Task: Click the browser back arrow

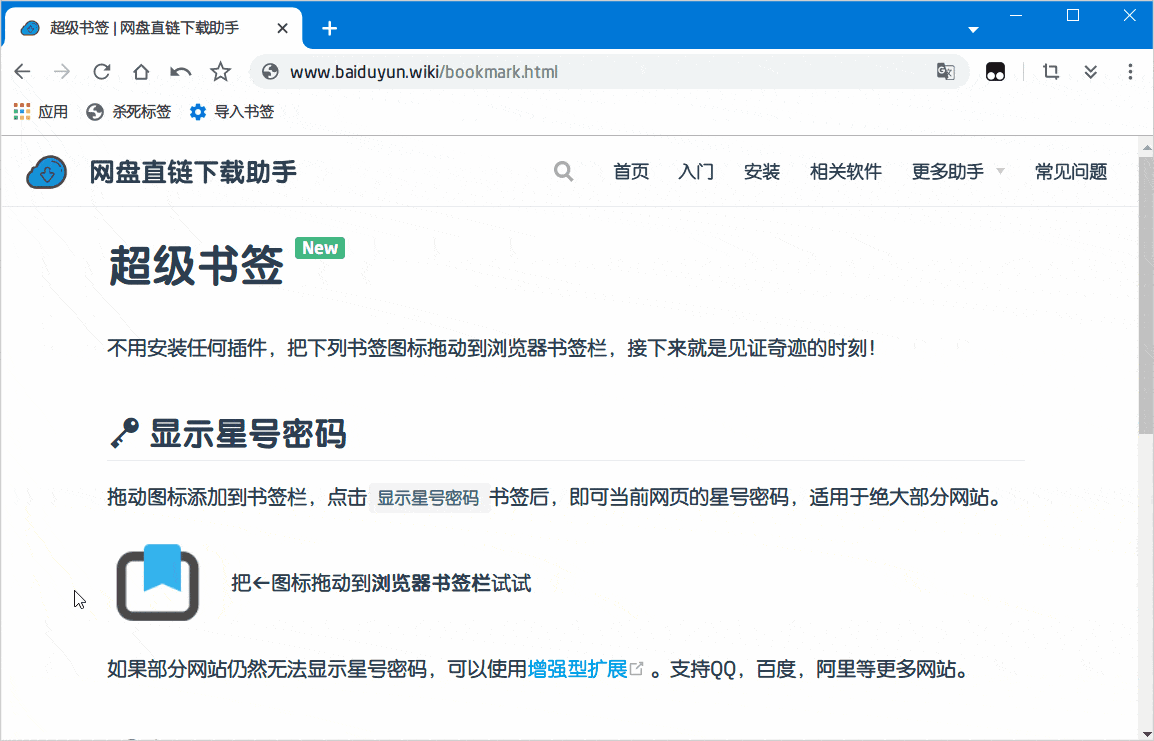Action: pos(23,71)
